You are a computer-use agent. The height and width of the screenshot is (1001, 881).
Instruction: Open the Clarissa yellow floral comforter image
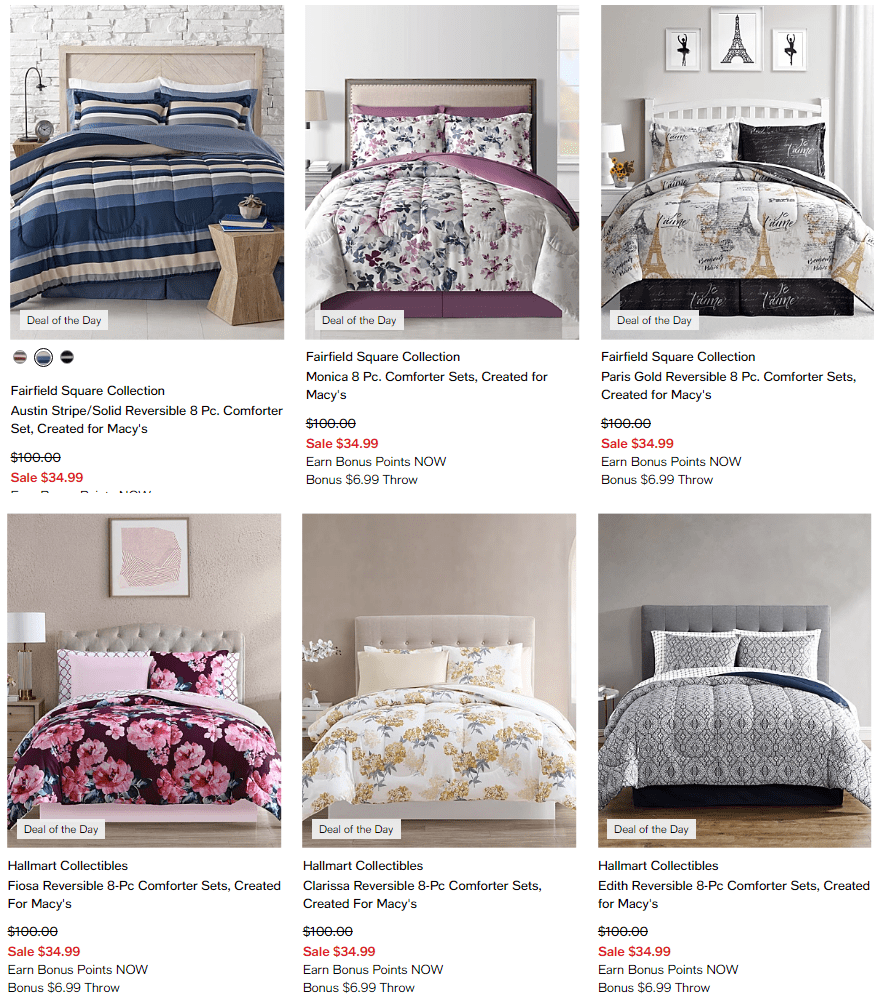(439, 681)
